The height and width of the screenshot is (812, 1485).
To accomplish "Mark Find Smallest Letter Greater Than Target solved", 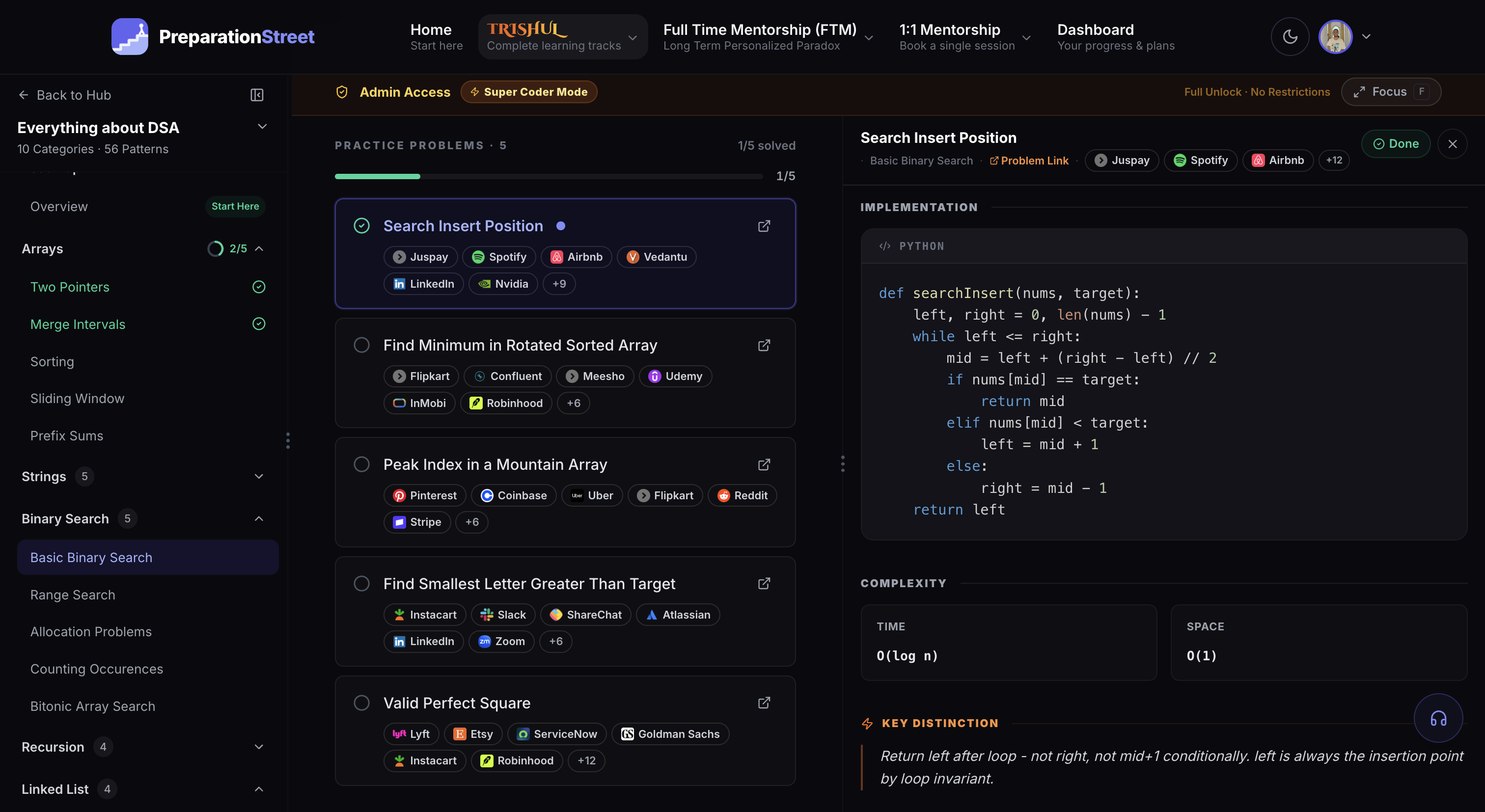I will 361,584.
